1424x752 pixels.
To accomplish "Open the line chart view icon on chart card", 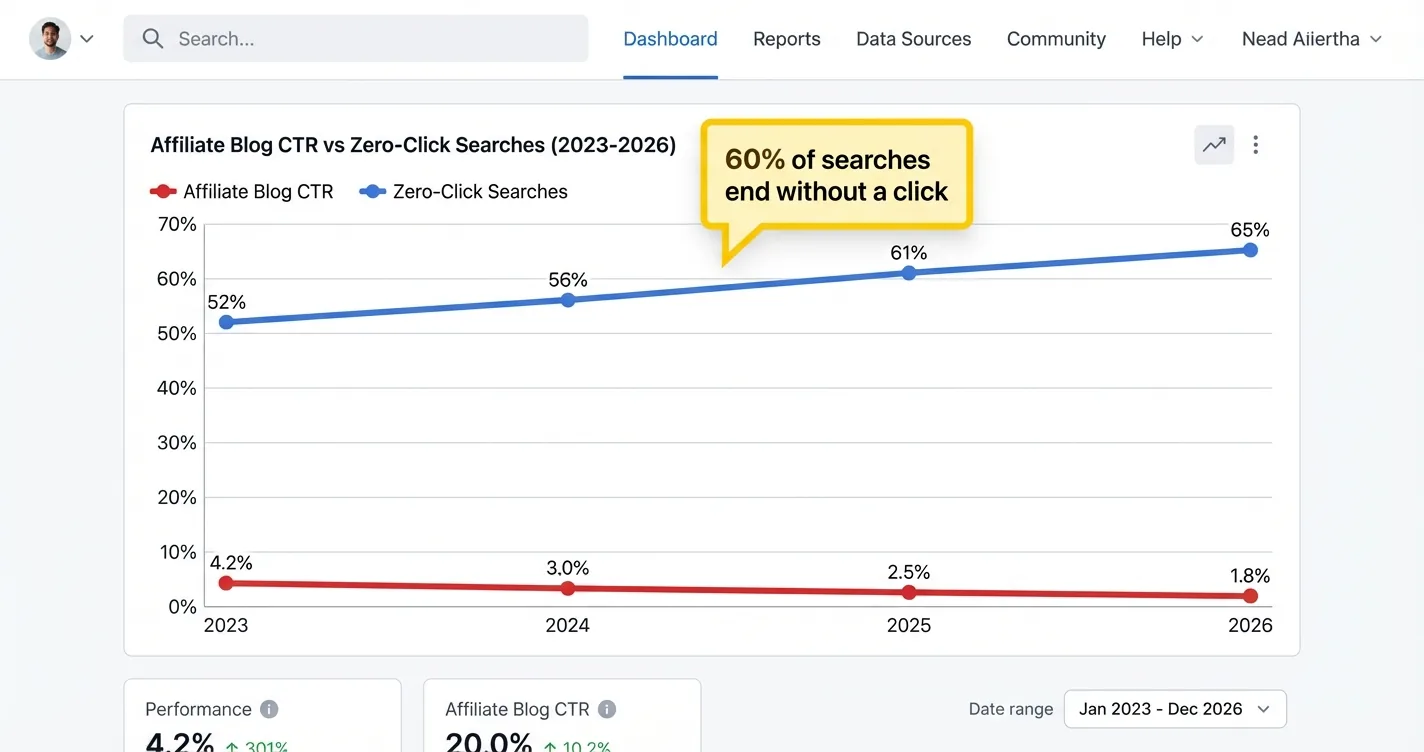I will click(1213, 144).
